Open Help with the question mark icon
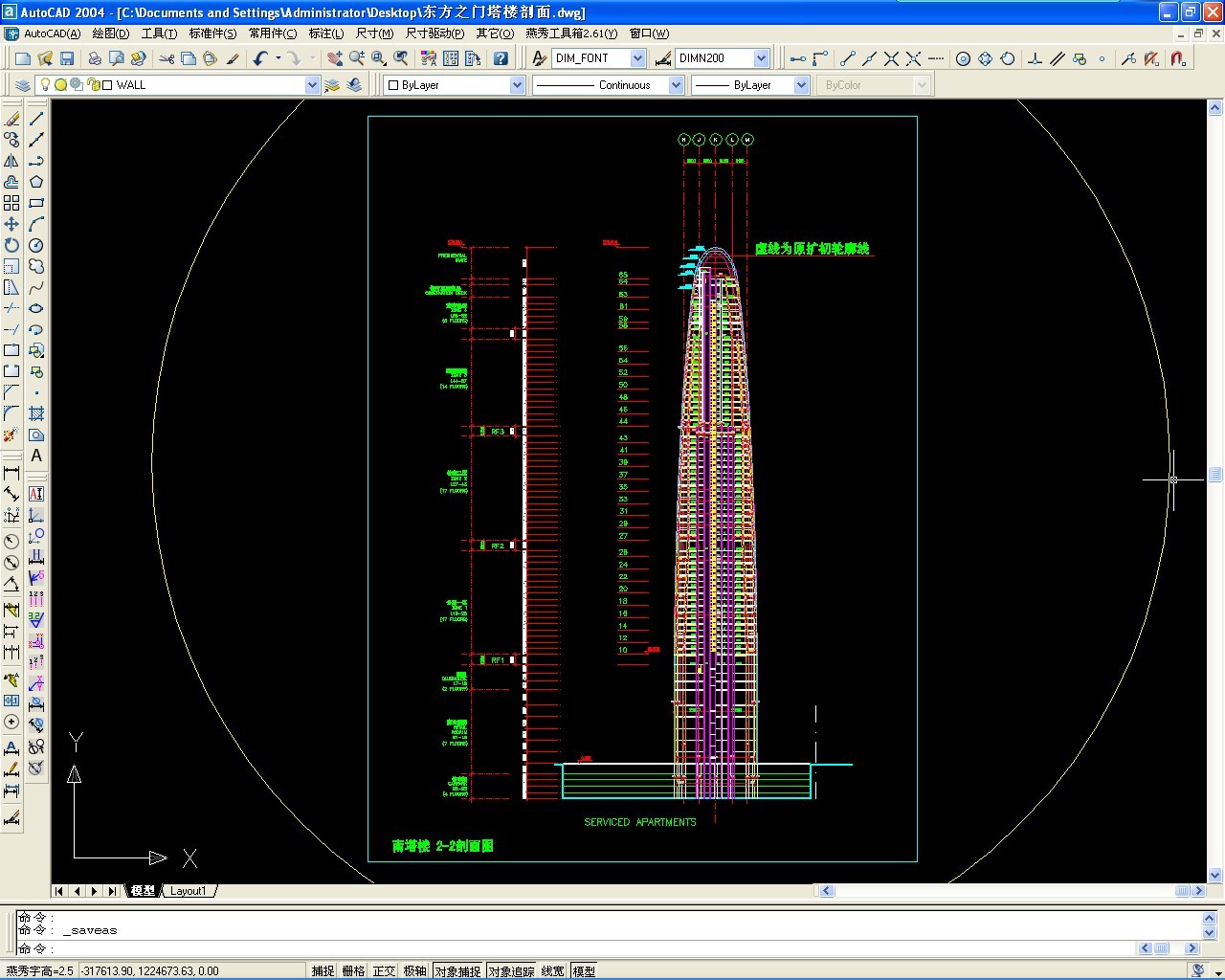Image resolution: width=1225 pixels, height=980 pixels. coord(501,58)
